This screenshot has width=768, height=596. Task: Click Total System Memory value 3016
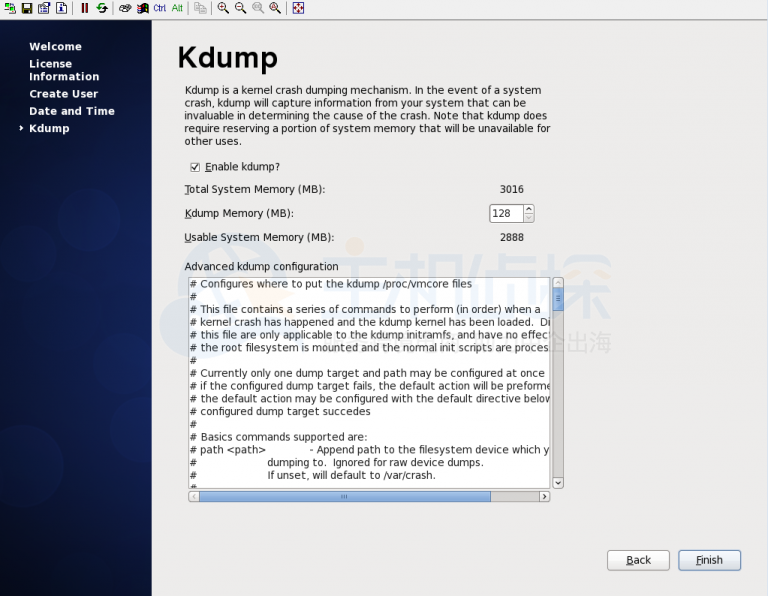point(512,190)
